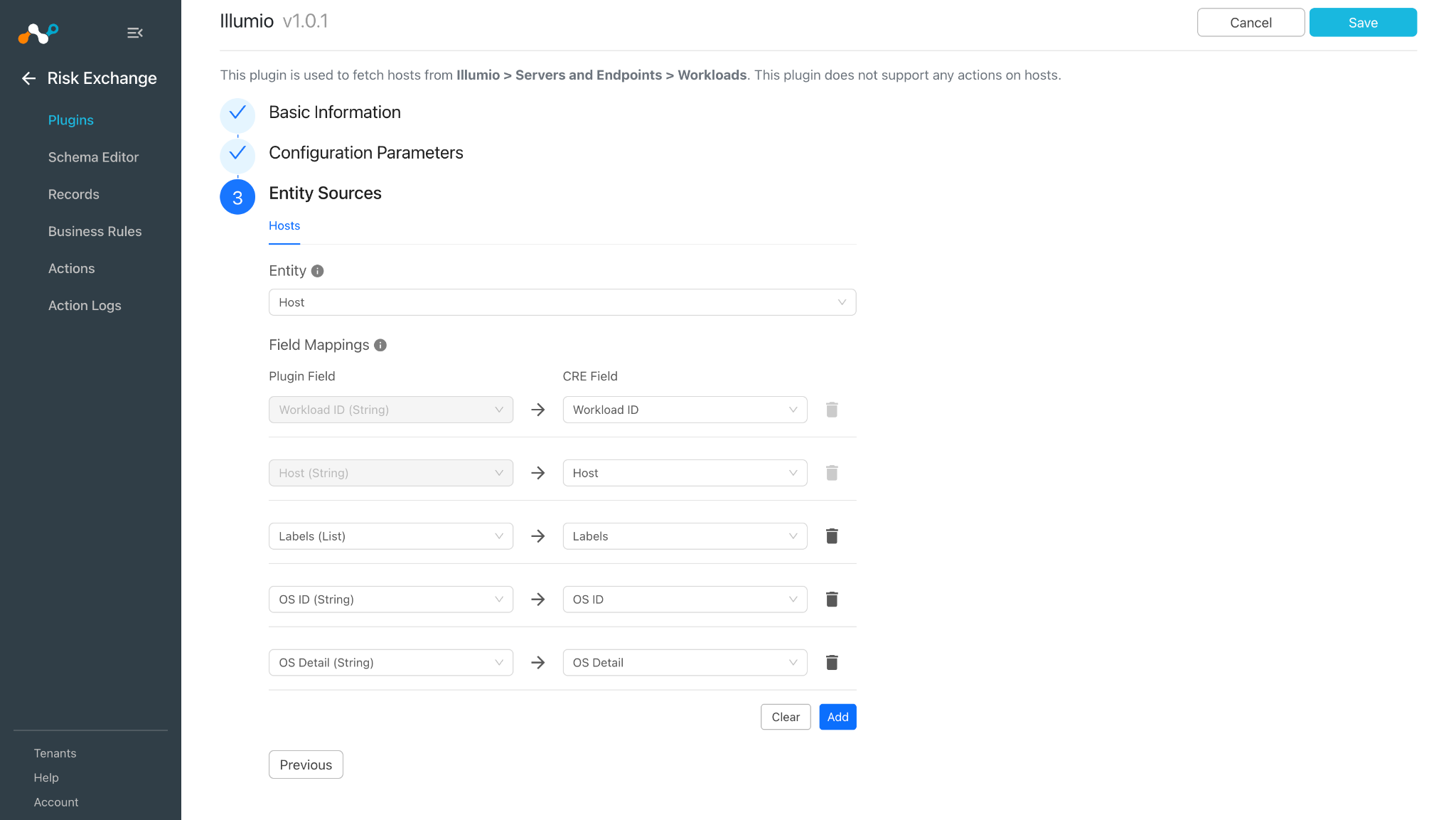Screen dimensions: 1456x820
Task: Go to the Previous step
Action: pos(306,765)
